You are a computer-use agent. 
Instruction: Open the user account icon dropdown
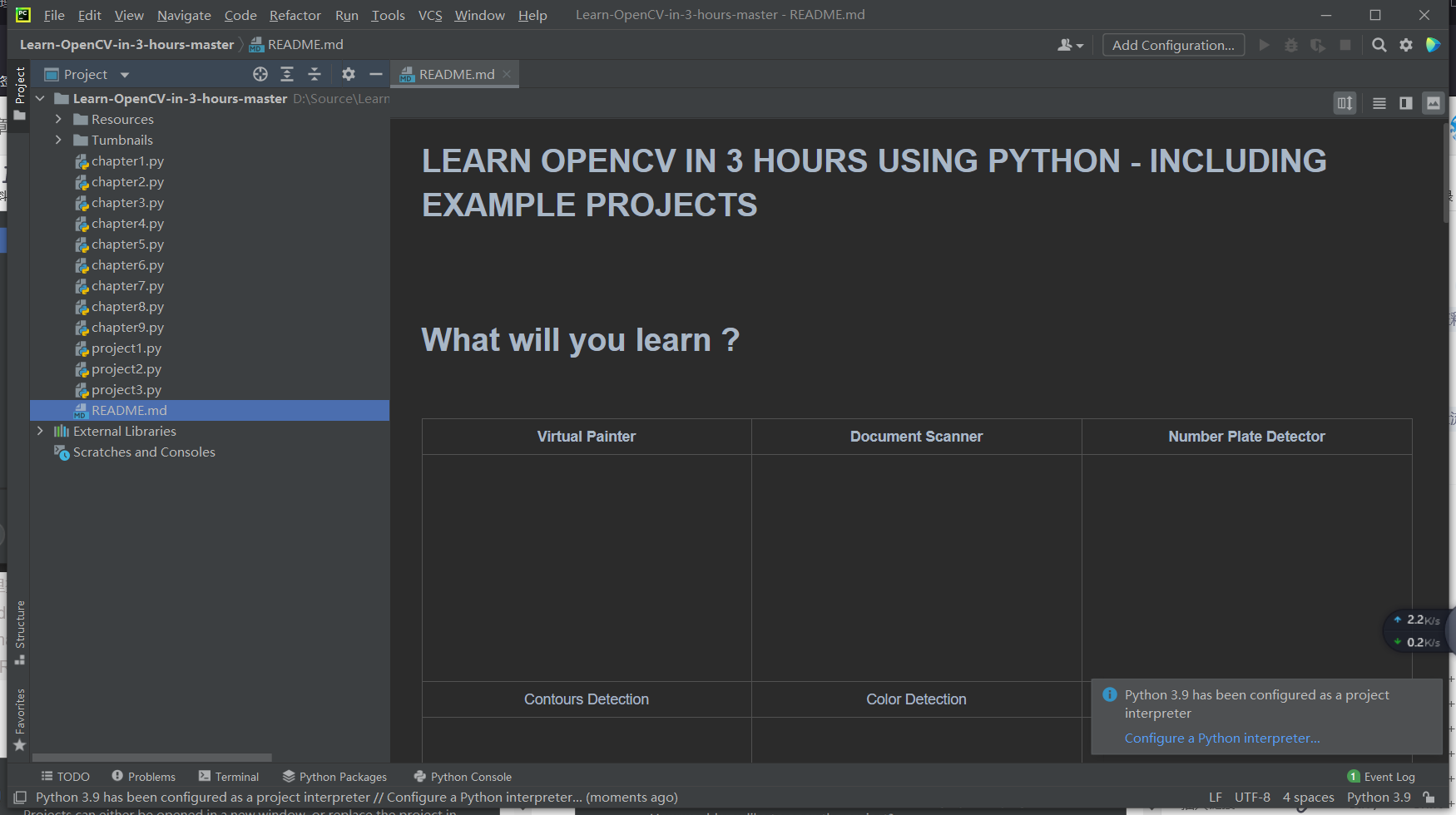tap(1070, 45)
